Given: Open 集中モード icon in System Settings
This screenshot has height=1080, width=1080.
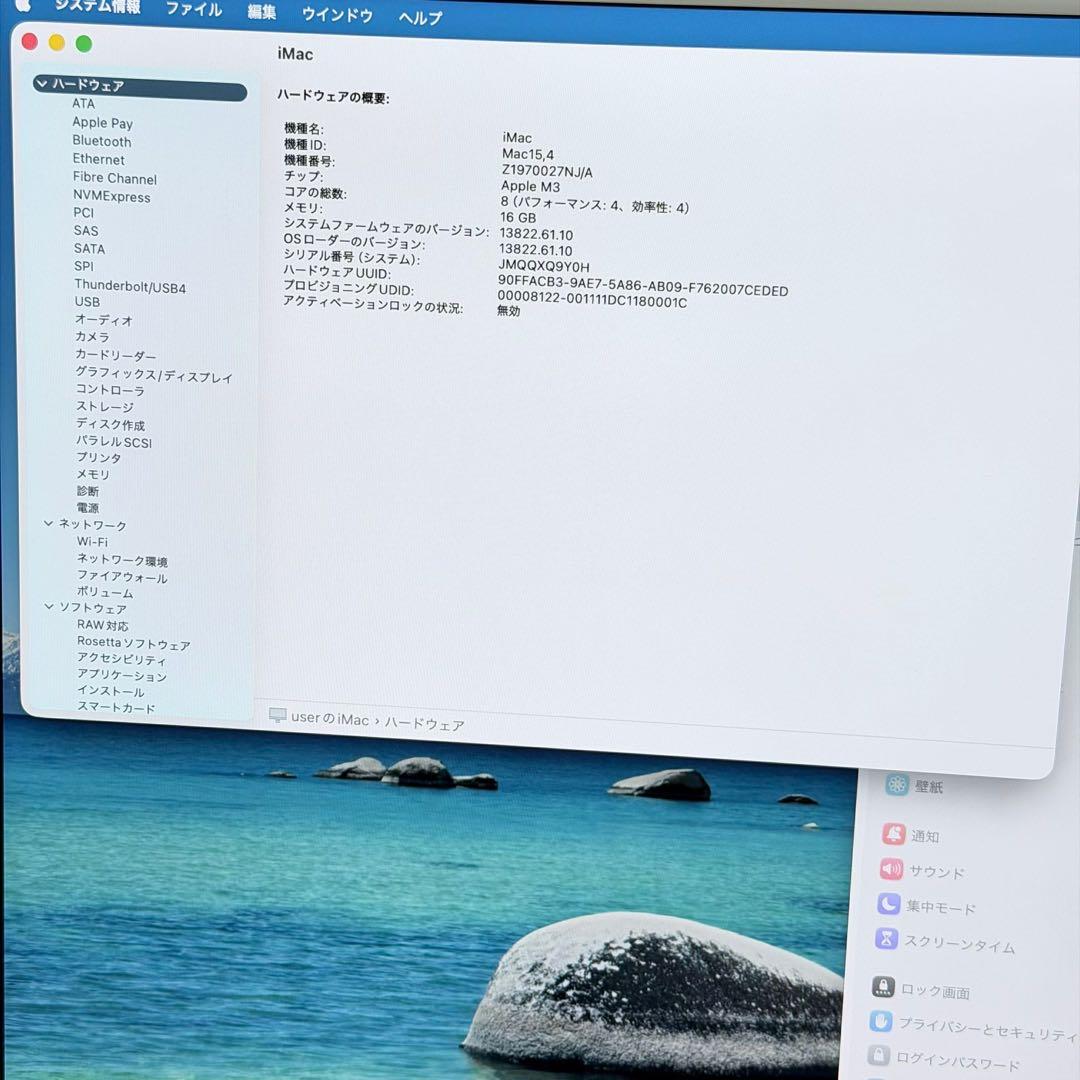Looking at the screenshot, I should [x=889, y=904].
